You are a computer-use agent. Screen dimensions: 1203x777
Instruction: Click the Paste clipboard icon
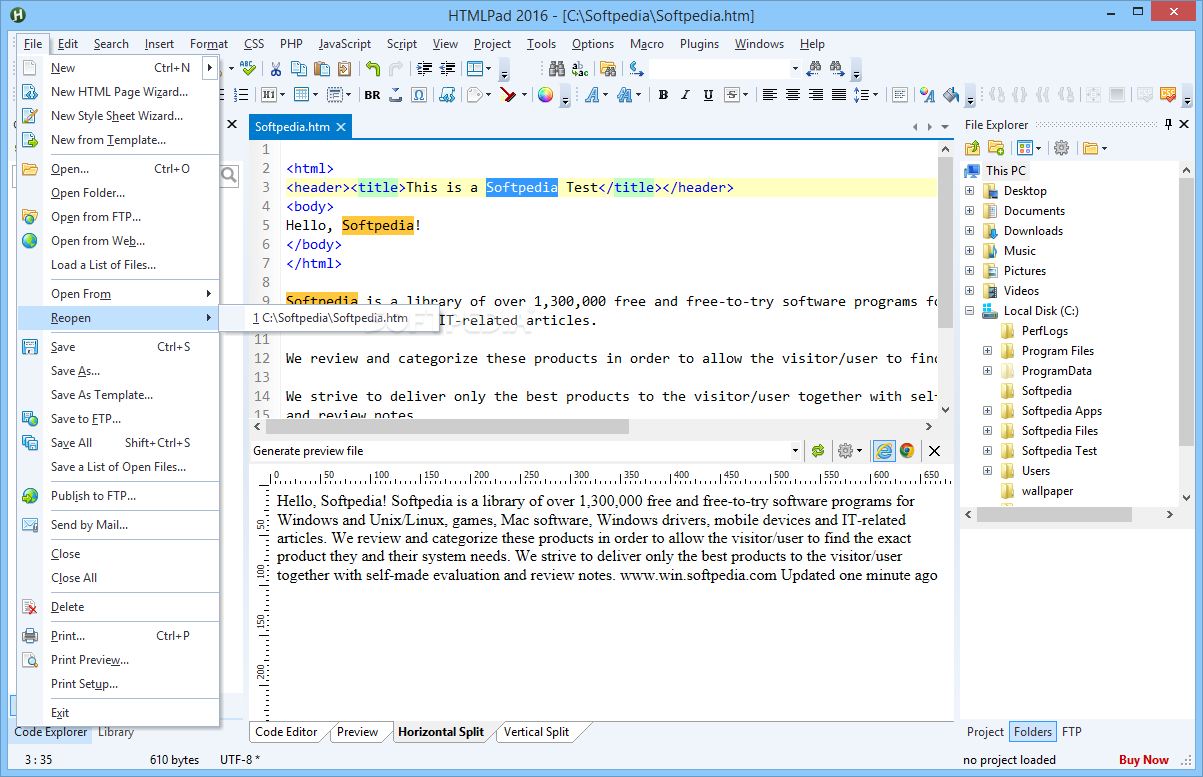322,69
